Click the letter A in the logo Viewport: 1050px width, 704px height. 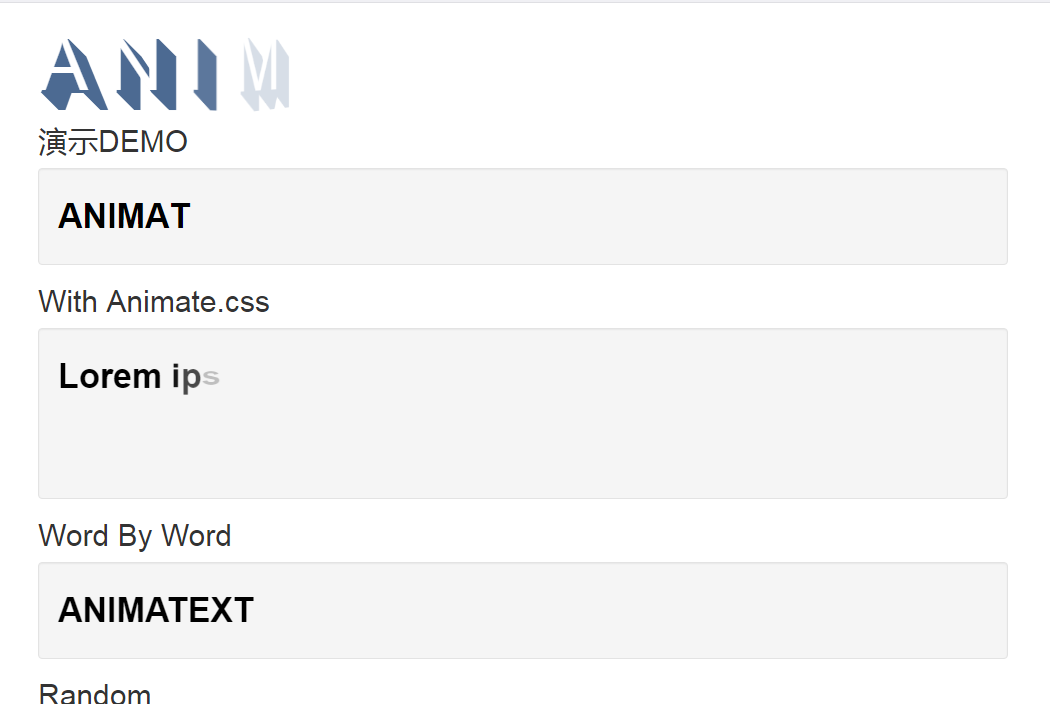pyautogui.click(x=74, y=74)
